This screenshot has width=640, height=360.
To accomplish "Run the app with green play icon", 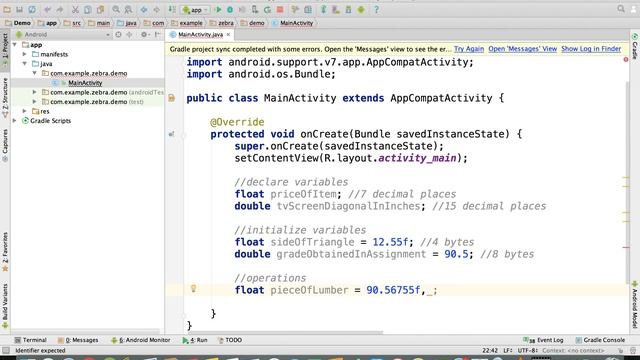I will coord(218,9).
